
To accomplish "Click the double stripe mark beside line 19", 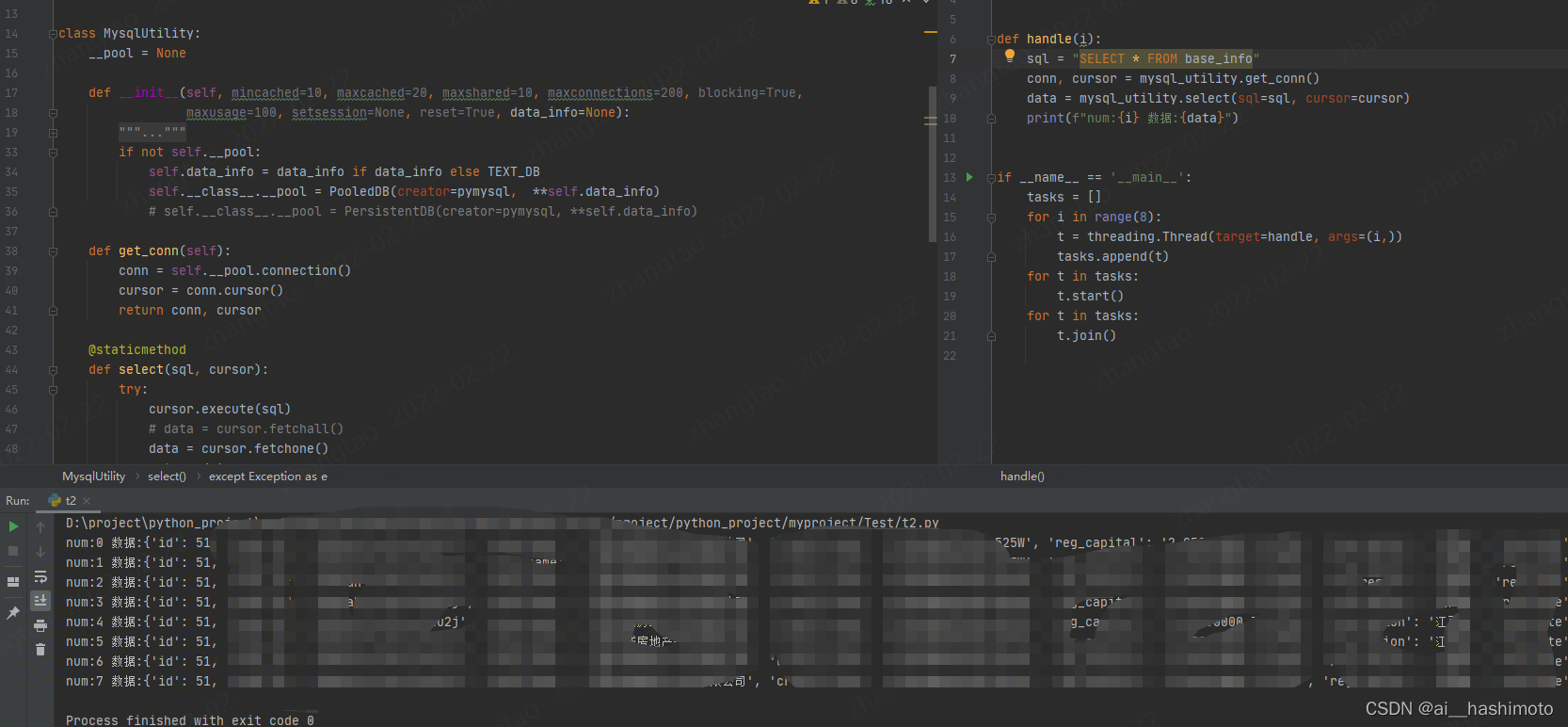I will coord(930,121).
